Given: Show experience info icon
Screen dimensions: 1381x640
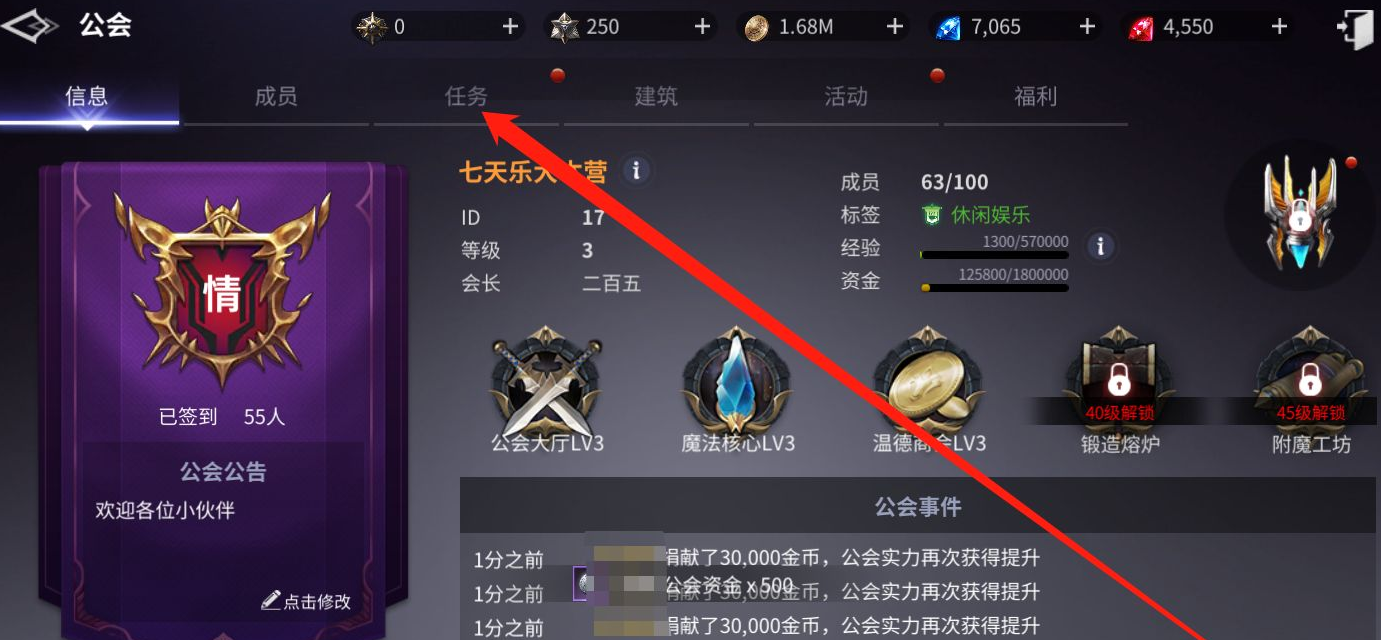Looking at the screenshot, I should pos(1100,245).
